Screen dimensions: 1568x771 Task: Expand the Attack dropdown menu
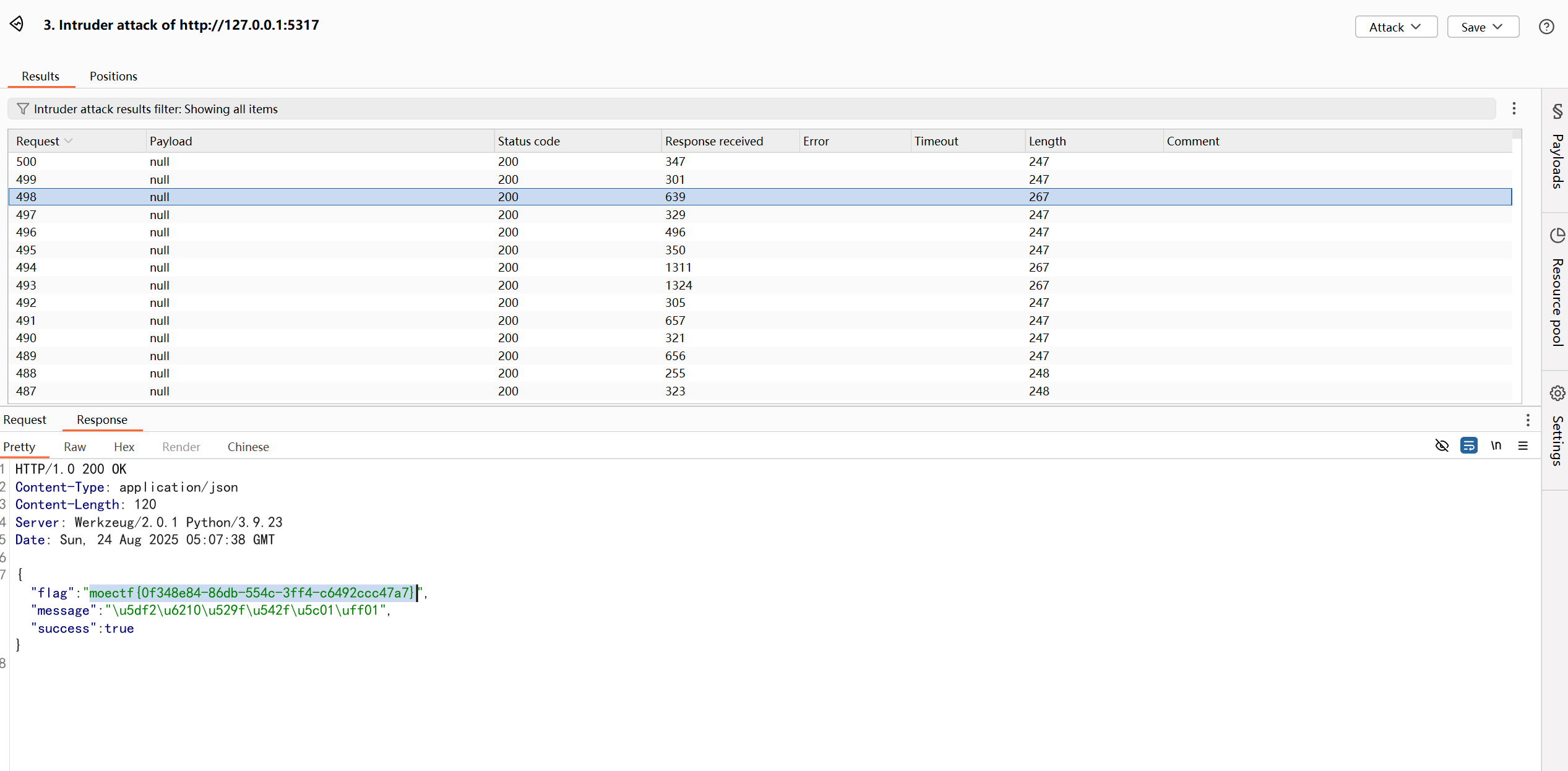pos(1395,27)
